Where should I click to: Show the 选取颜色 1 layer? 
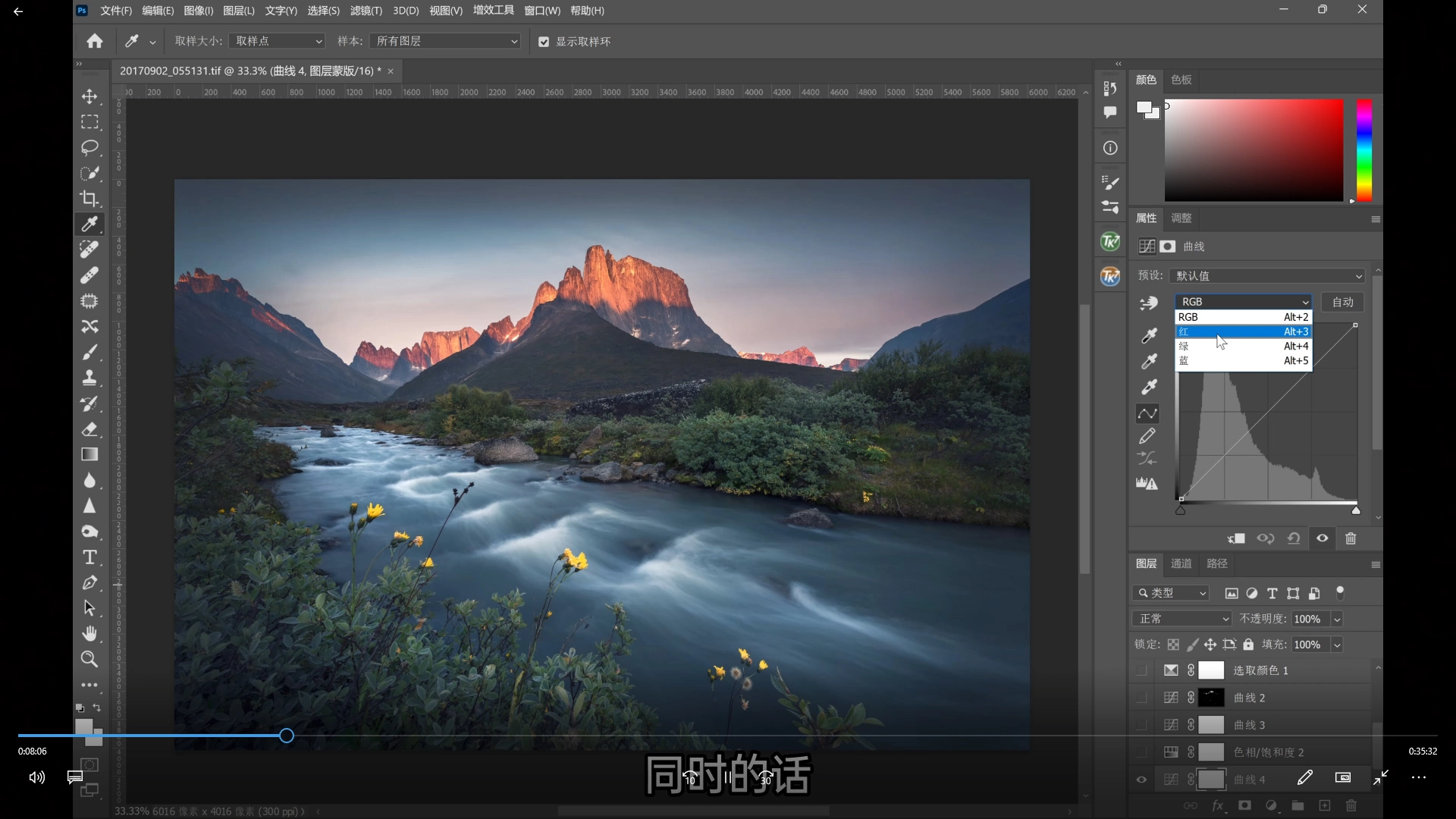click(x=1141, y=670)
